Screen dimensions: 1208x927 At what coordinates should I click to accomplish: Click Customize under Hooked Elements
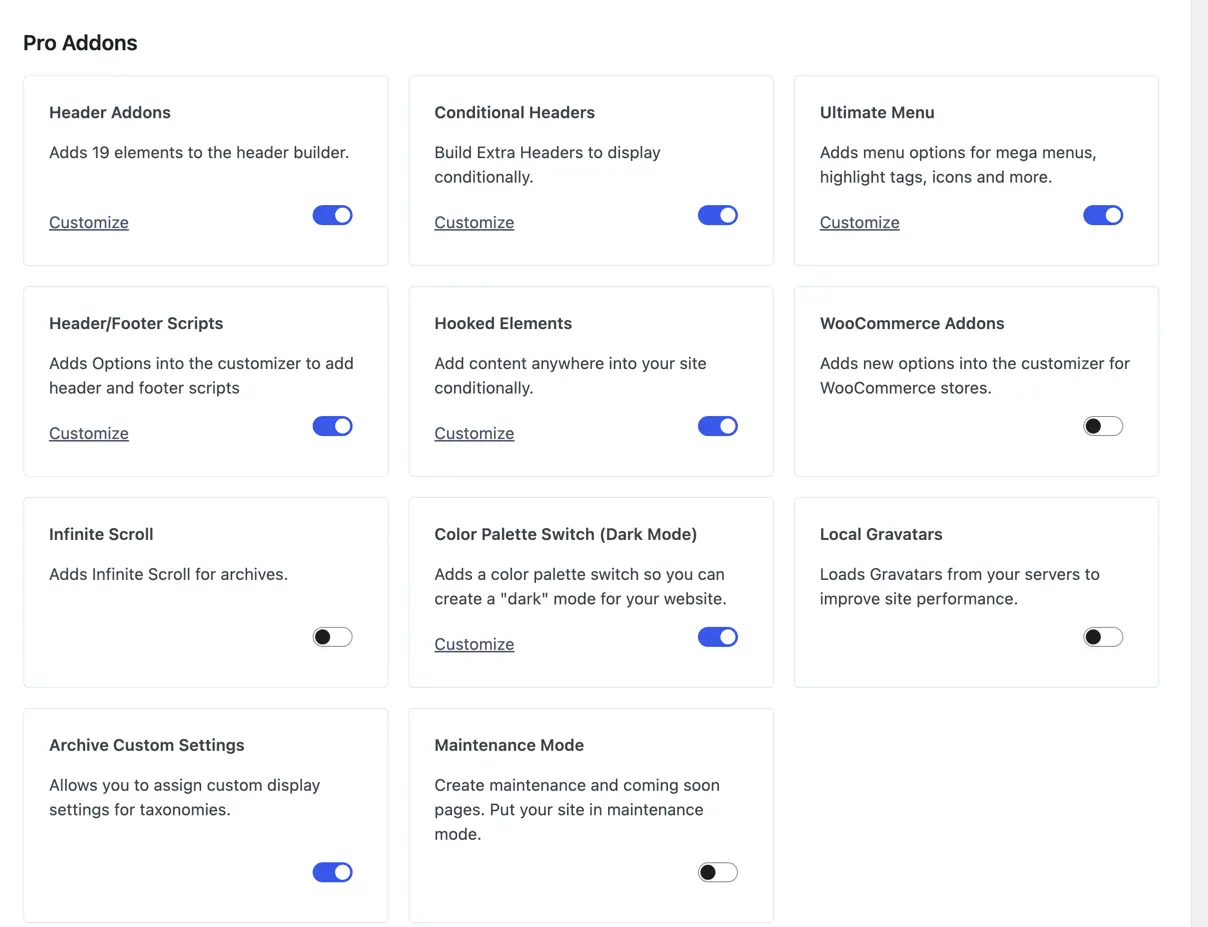coord(474,433)
